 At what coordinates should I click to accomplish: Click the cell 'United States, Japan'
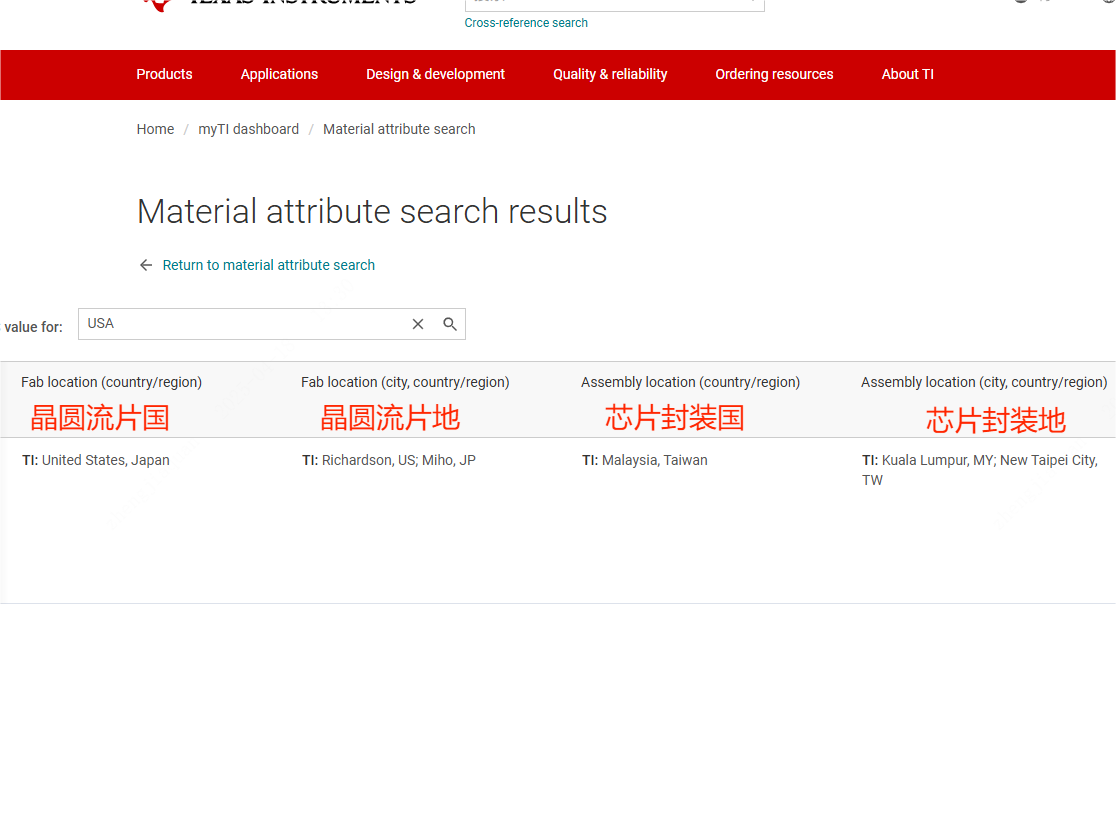[x=96, y=460]
